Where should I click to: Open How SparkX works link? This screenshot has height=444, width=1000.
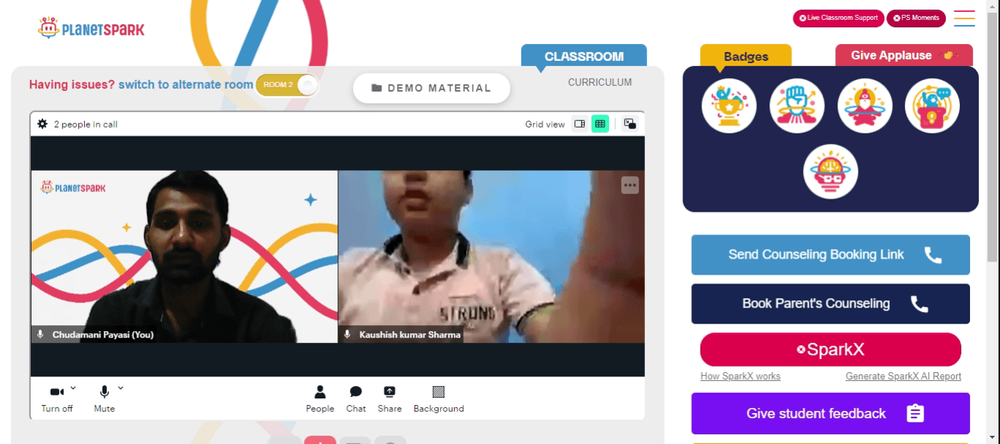[x=740, y=376]
